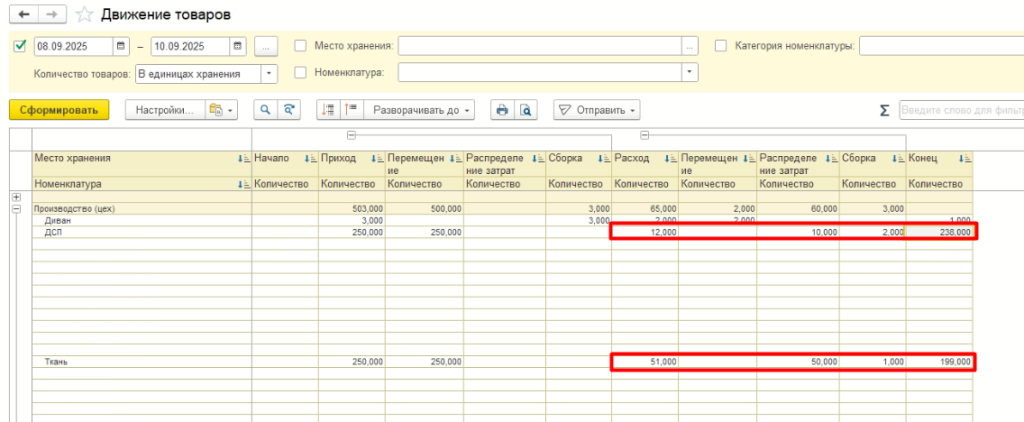Go forward with the right arrow button
Image resolution: width=1024 pixels, height=422 pixels.
[54, 14]
